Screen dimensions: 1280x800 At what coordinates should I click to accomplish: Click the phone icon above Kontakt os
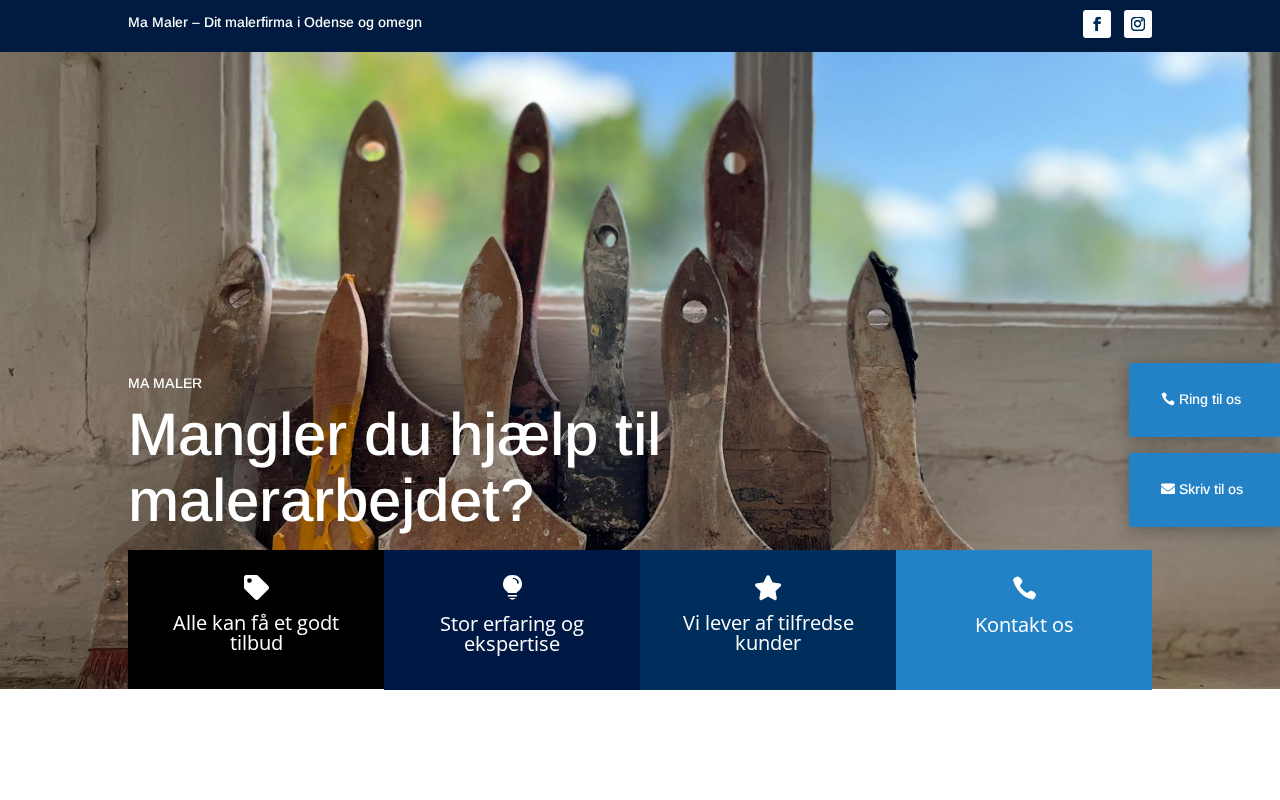point(1024,588)
